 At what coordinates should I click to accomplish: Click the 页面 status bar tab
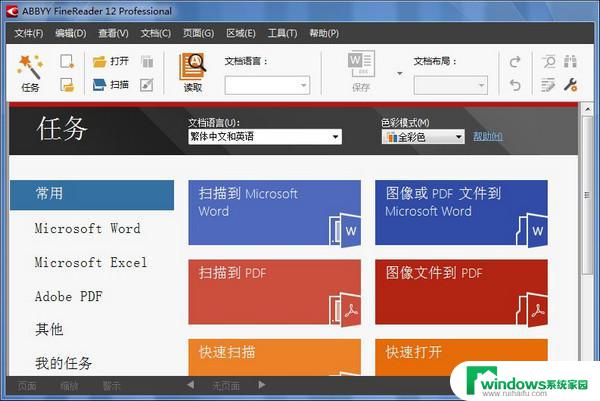[x=27, y=386]
